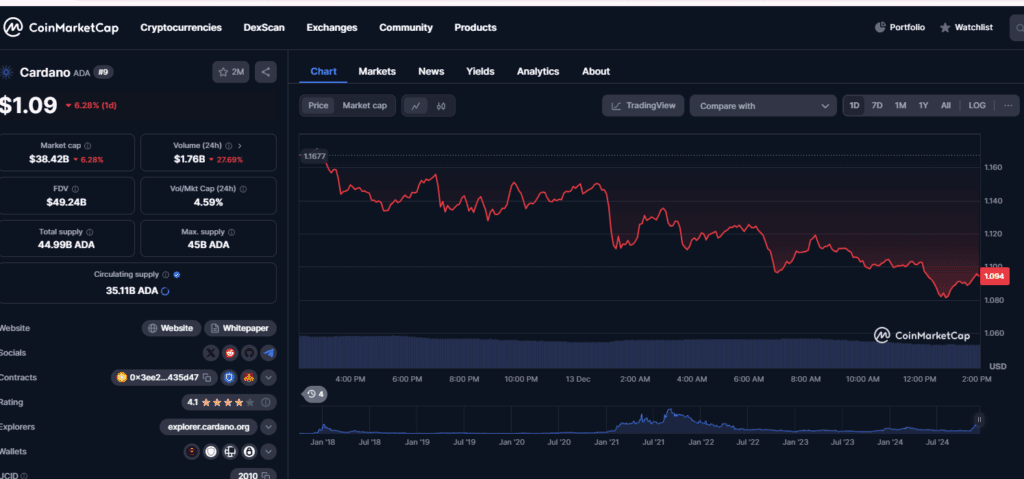Expand Volume (24h) details arrow
The height and width of the screenshot is (479, 1024).
tap(240, 146)
